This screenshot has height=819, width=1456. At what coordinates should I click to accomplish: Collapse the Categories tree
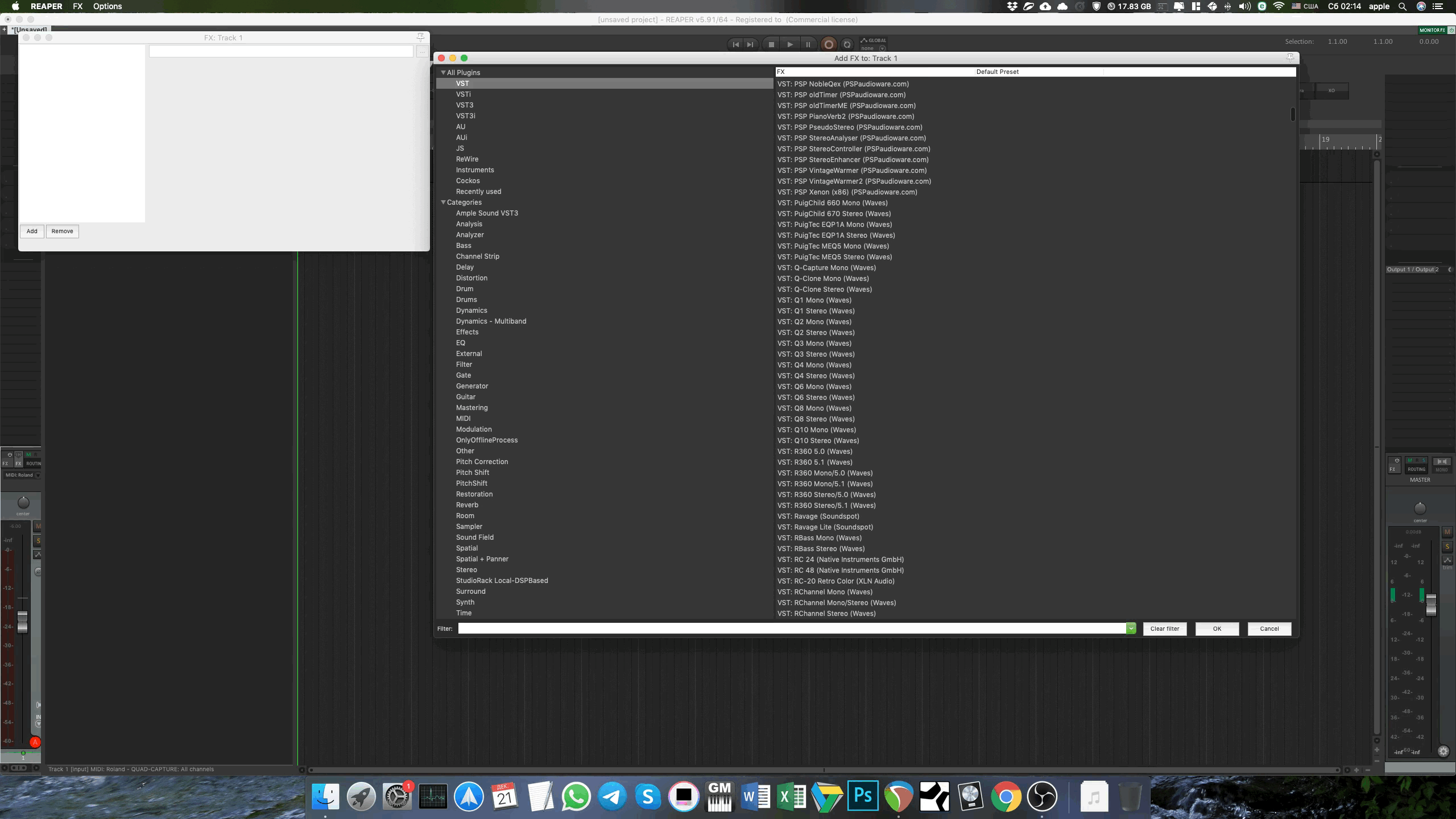tap(443, 202)
